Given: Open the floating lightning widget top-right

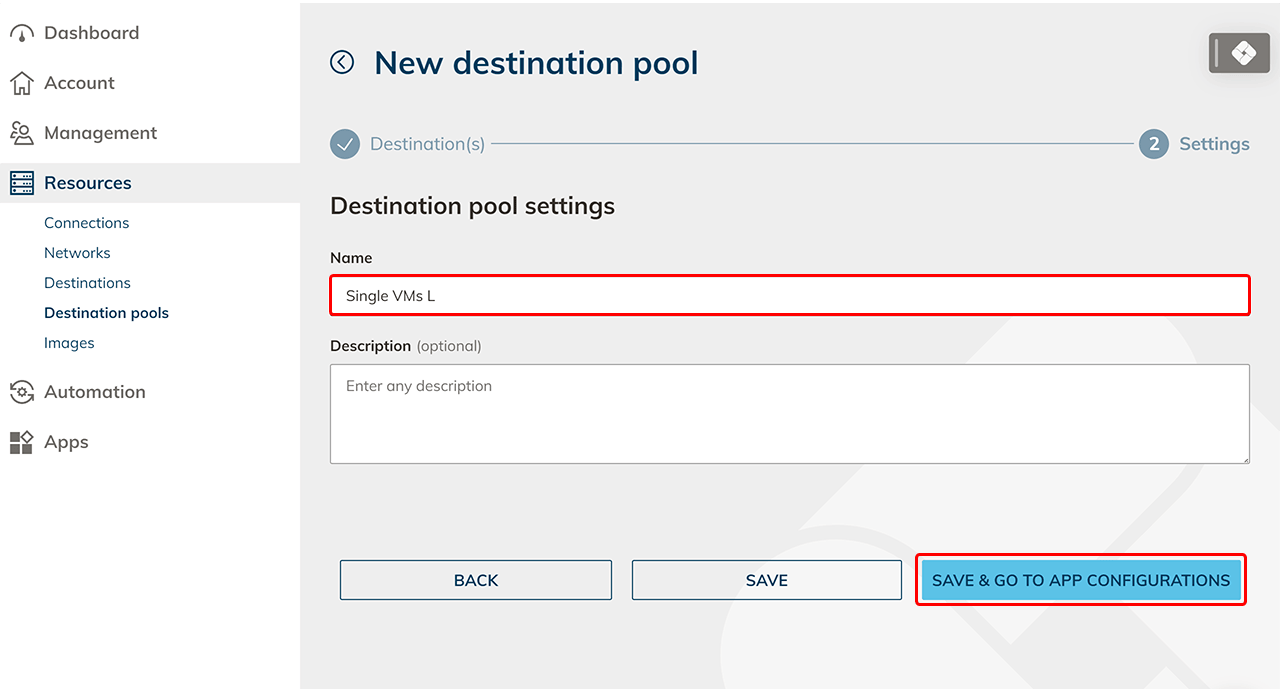Looking at the screenshot, I should [1241, 53].
